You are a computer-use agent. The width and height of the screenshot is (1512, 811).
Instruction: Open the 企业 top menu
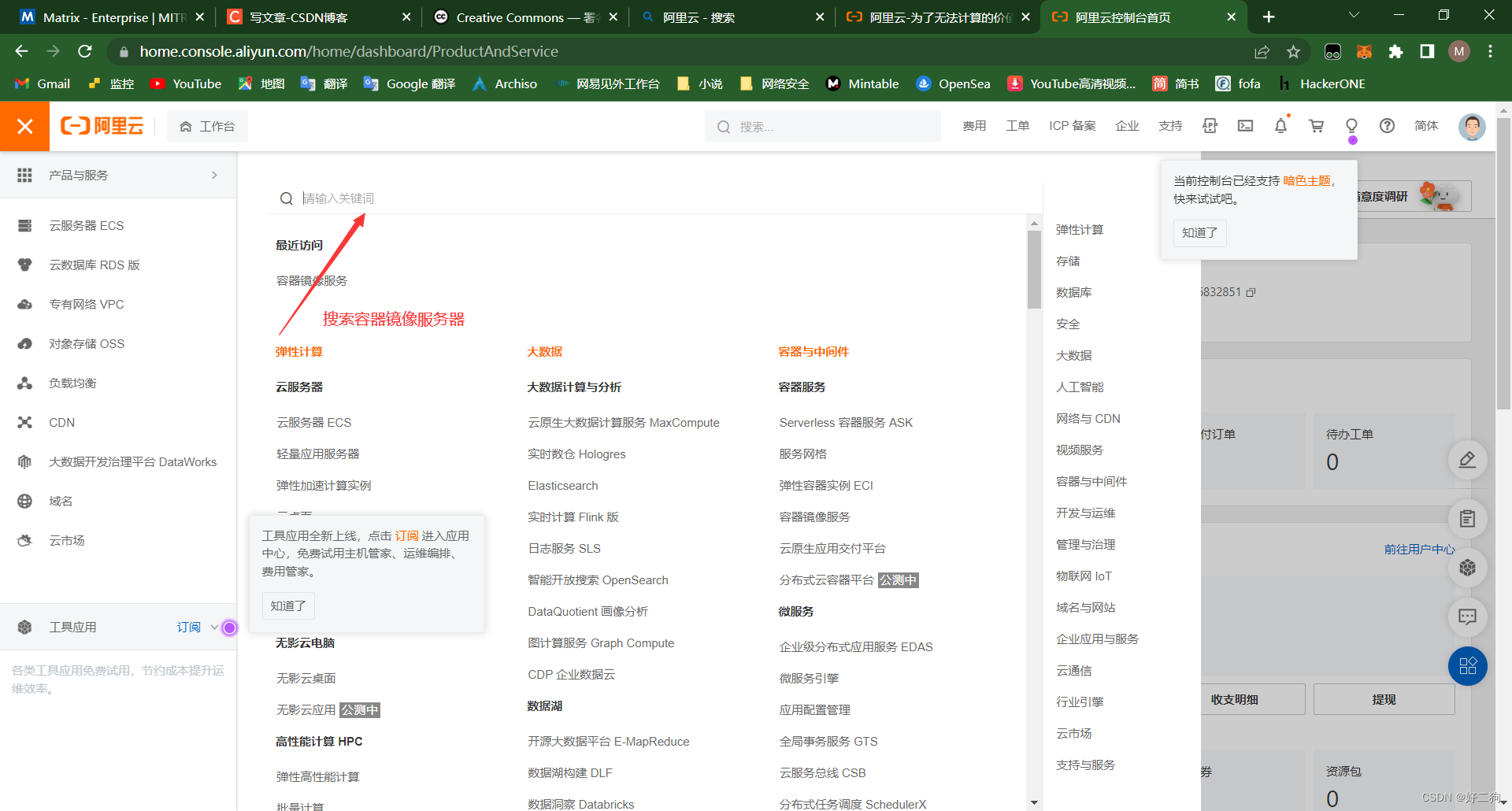point(1127,126)
